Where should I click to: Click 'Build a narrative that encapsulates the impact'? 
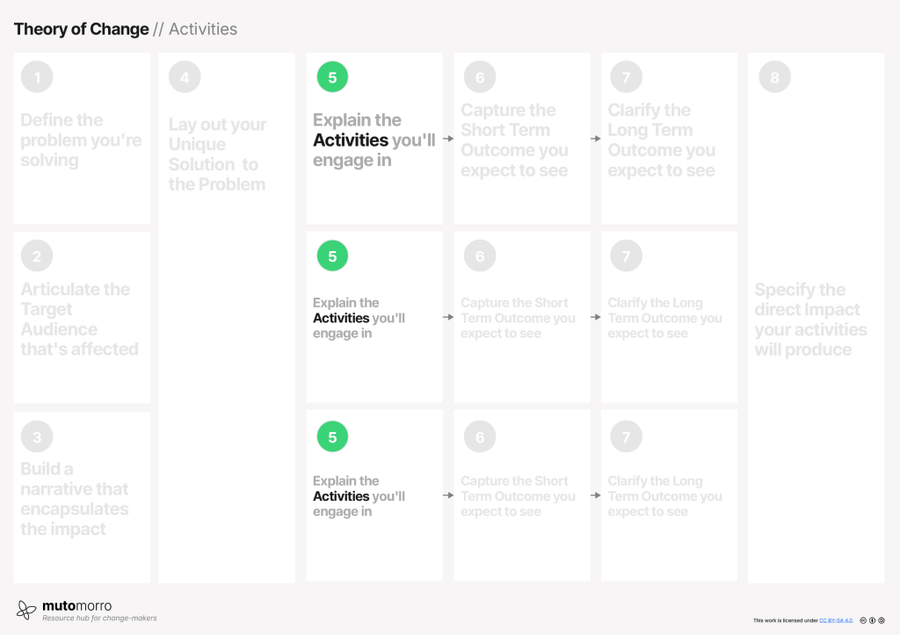[x=75, y=499]
